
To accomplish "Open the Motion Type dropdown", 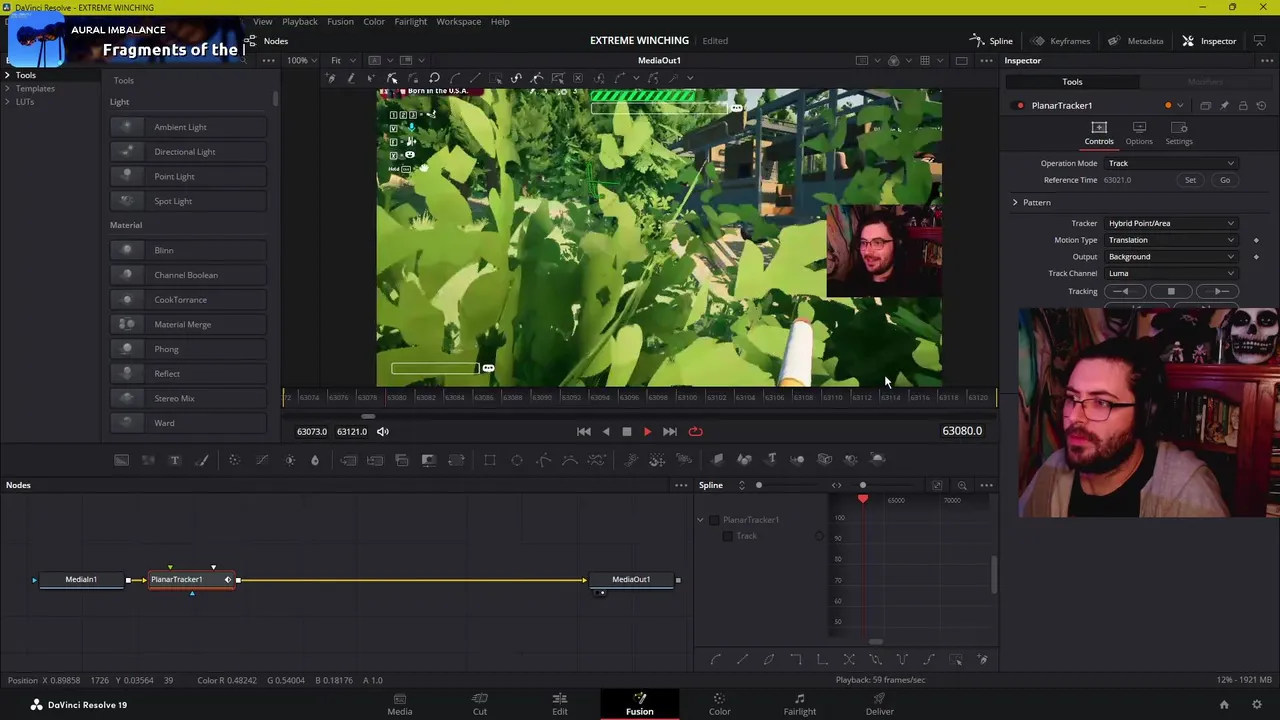I will click(x=1170, y=240).
